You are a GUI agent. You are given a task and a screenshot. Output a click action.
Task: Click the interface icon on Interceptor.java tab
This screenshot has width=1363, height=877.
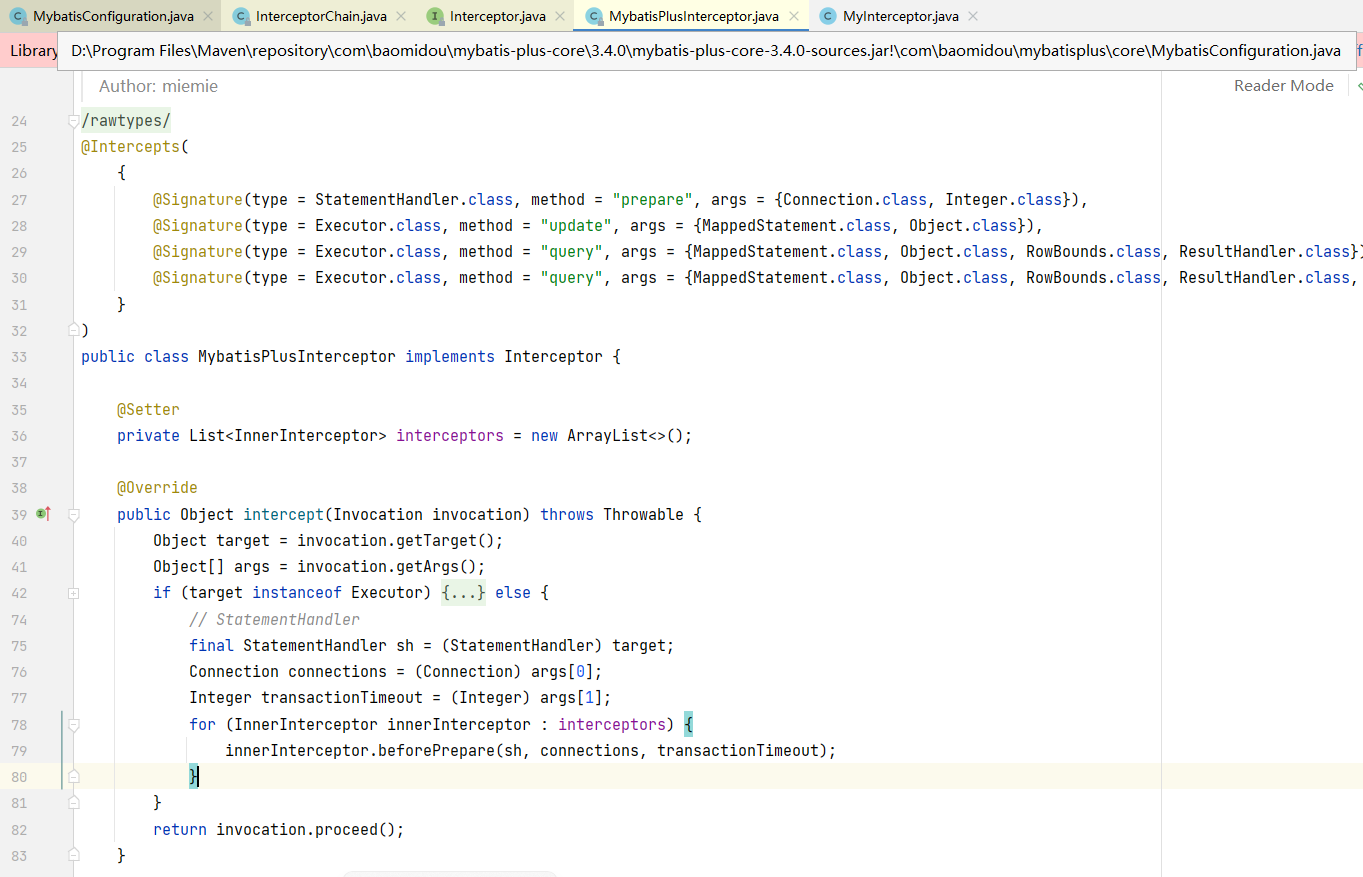tap(434, 16)
